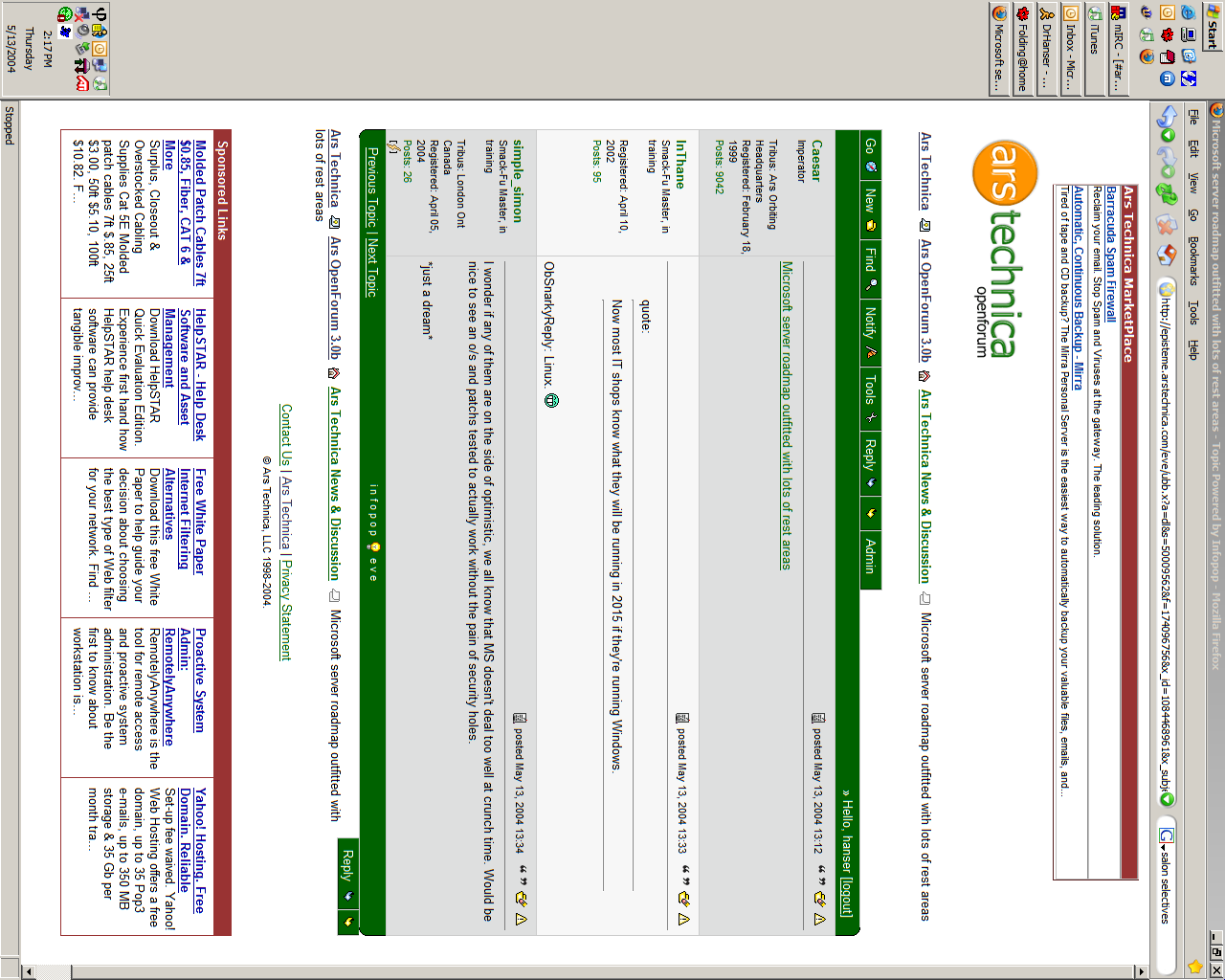Click the orange clock tray icon
This screenshot has height=980, width=1225.
(99, 49)
